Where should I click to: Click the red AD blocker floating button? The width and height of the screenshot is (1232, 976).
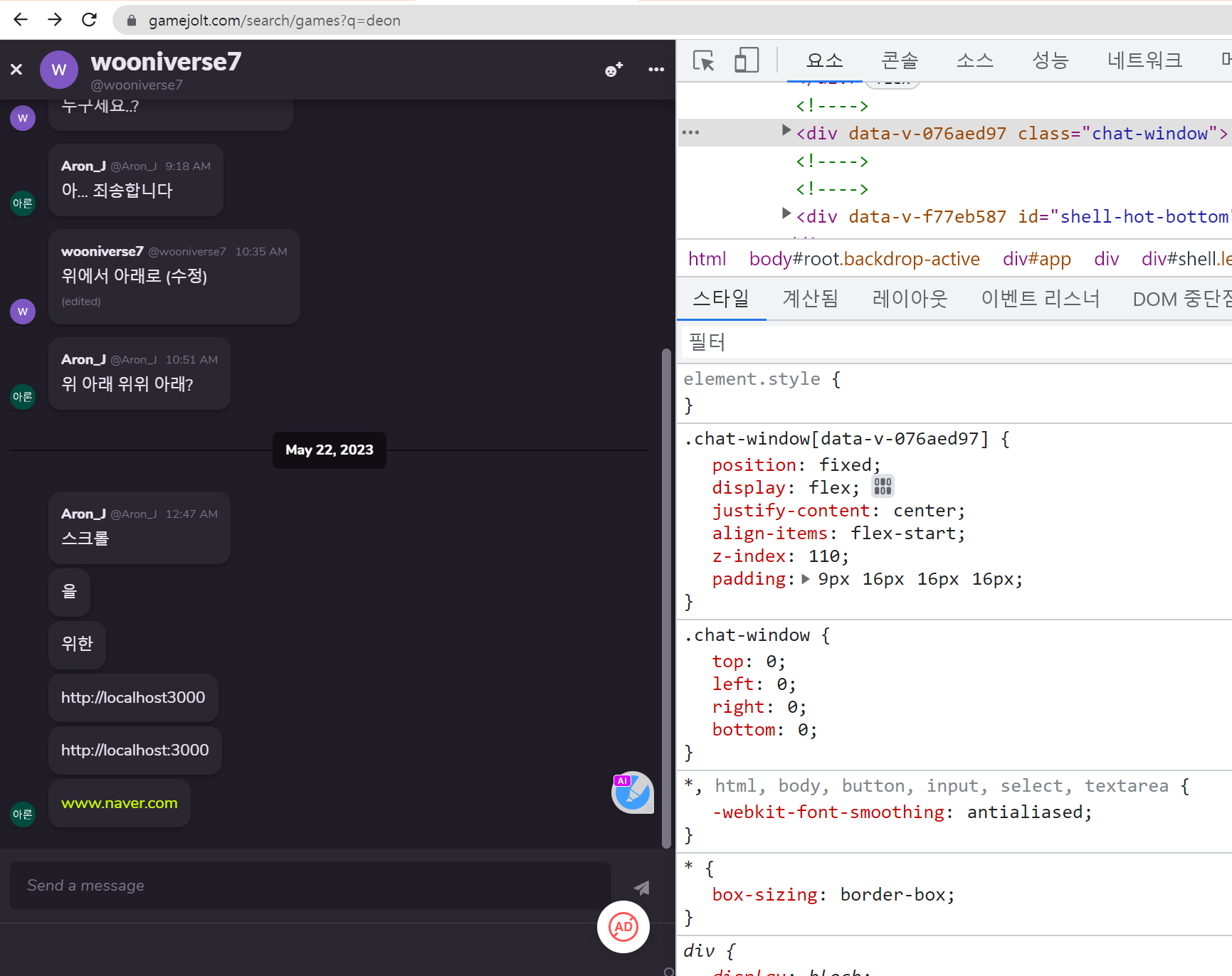(623, 927)
